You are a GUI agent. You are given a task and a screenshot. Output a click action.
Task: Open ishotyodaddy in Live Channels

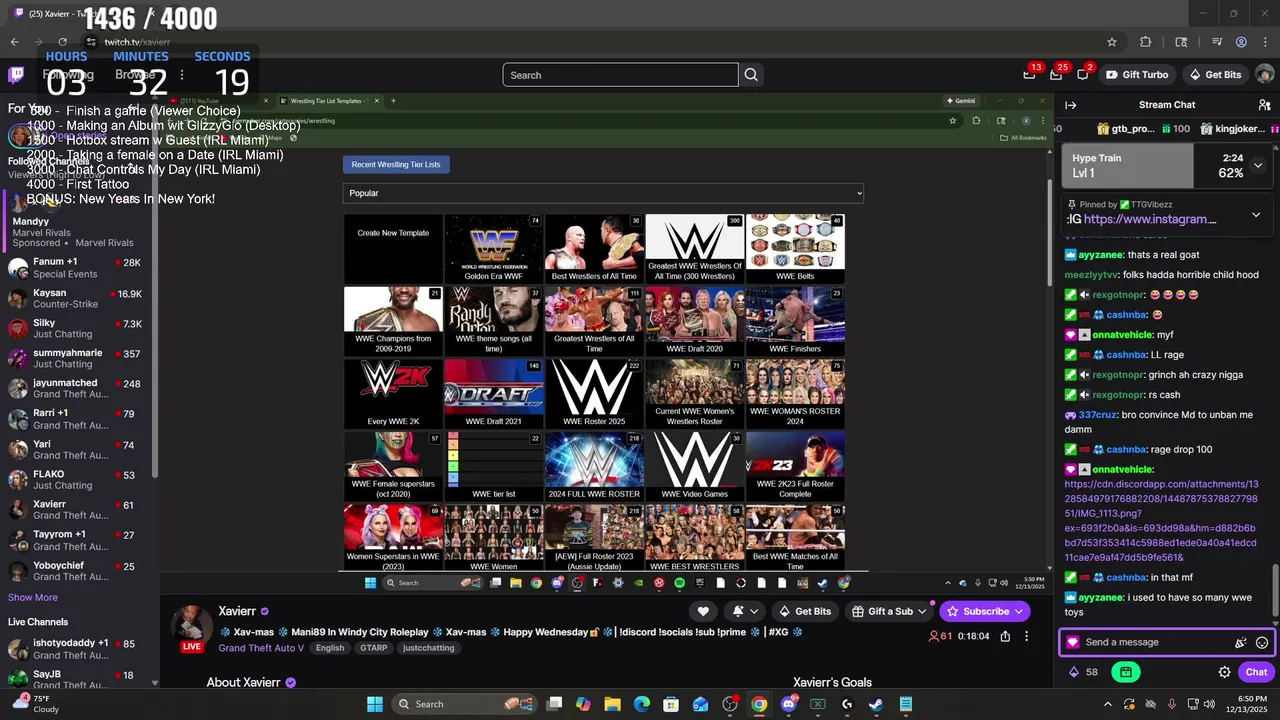coord(76,649)
